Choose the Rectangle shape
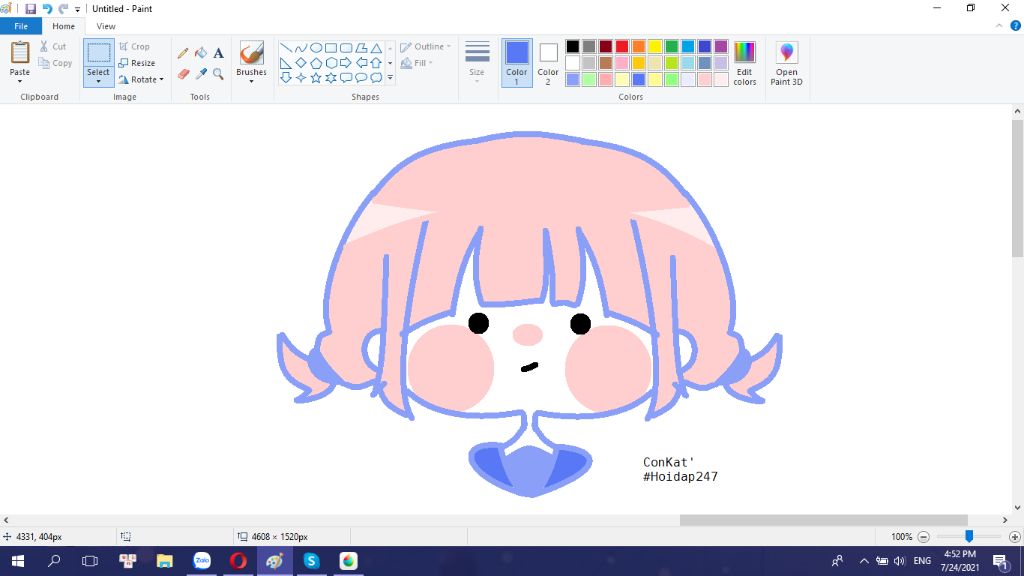1024x576 pixels. tap(331, 48)
